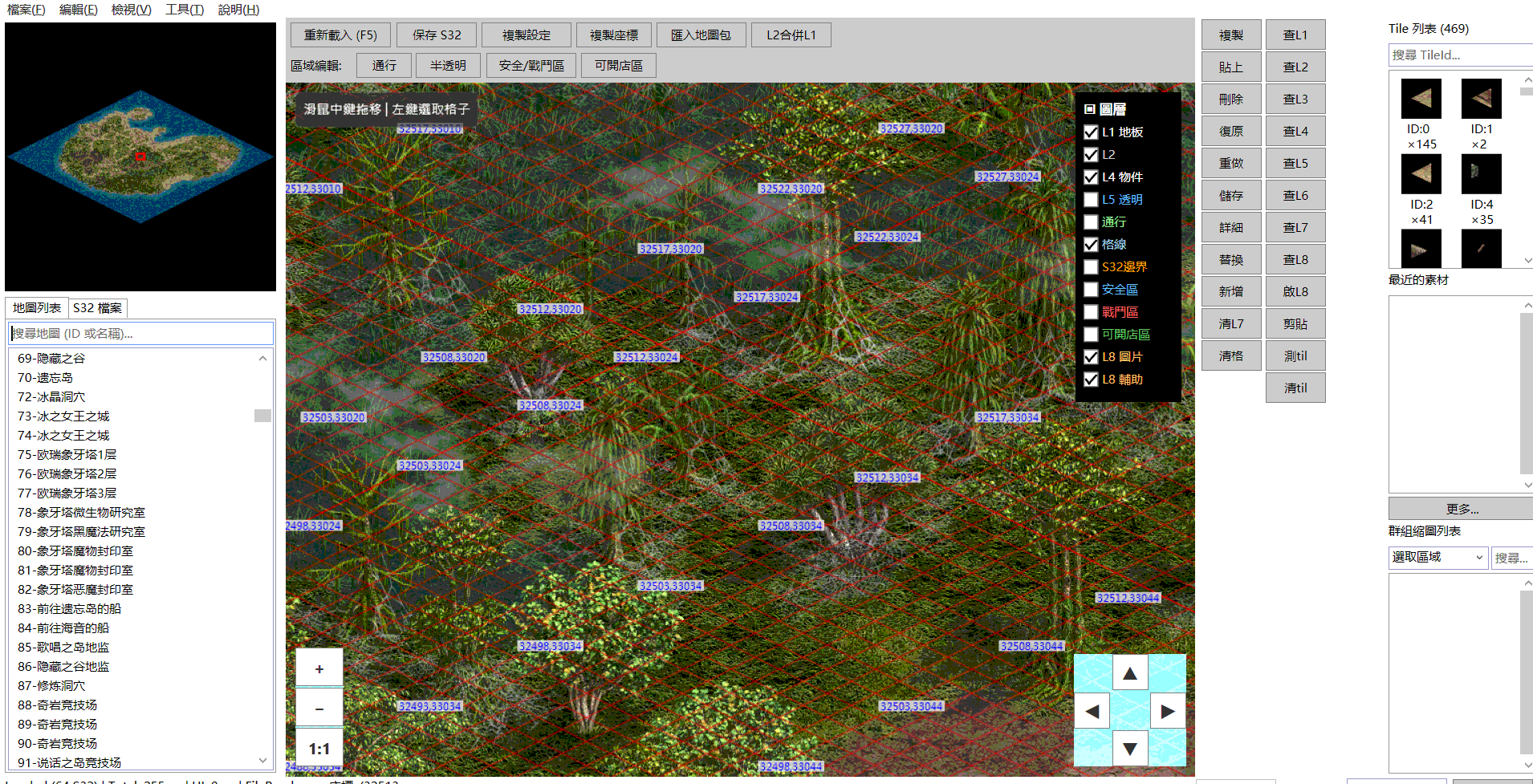Select map 69-隐藏之谷 in the list
This screenshot has width=1533, height=784.
click(51, 359)
